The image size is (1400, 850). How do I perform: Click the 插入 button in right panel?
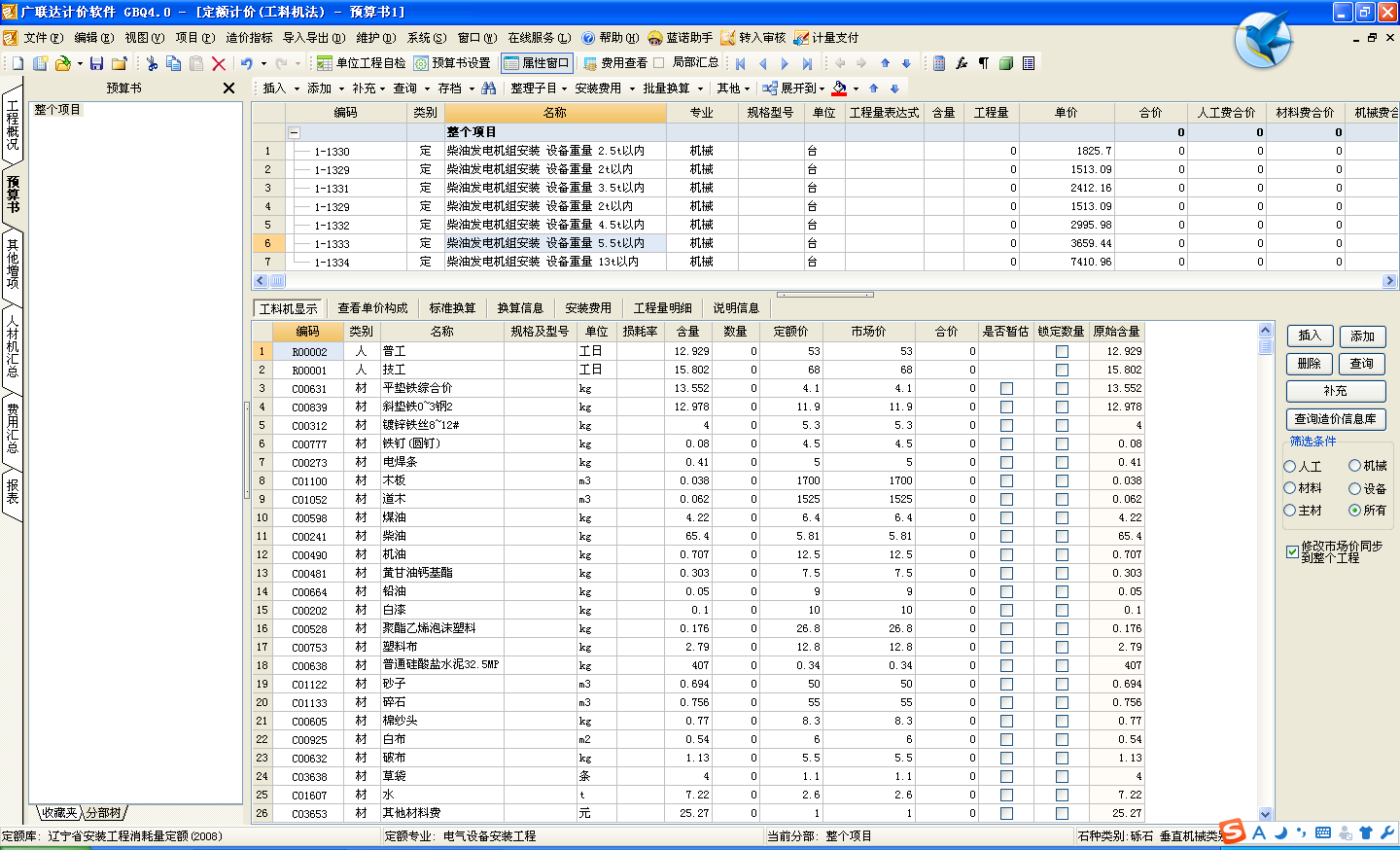(1310, 336)
